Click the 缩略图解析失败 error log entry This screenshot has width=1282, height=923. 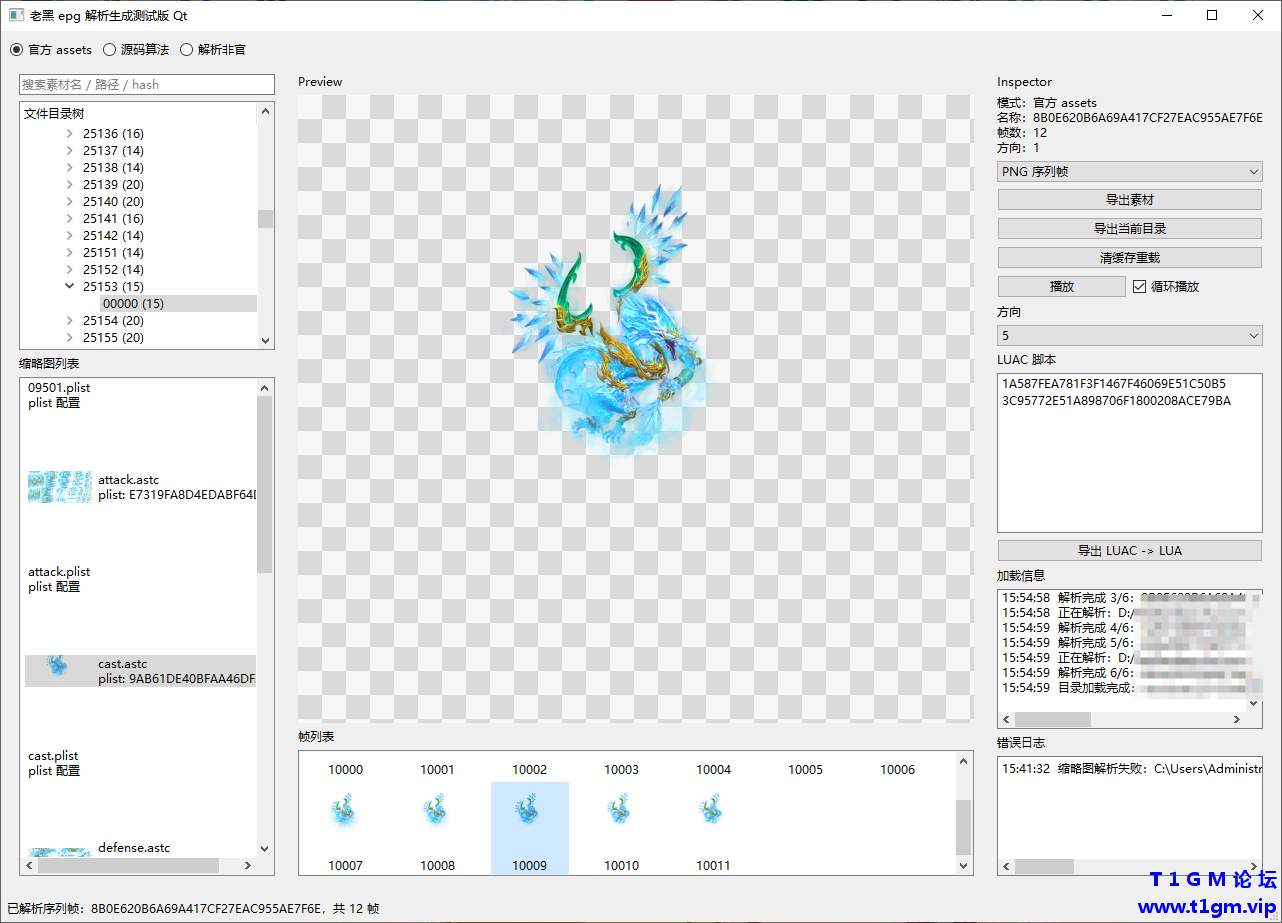[1132, 769]
